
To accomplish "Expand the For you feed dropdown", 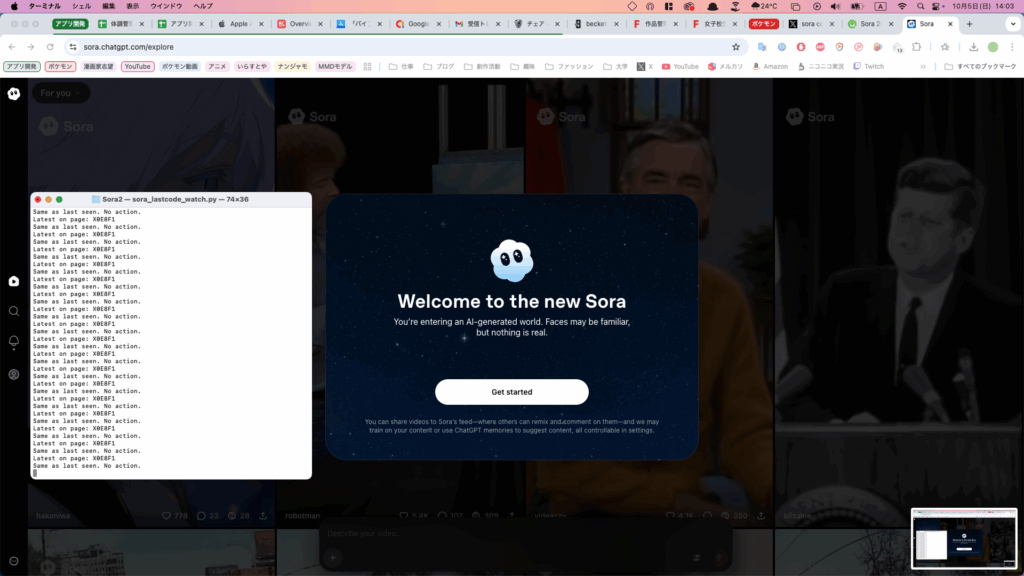I will pos(60,93).
